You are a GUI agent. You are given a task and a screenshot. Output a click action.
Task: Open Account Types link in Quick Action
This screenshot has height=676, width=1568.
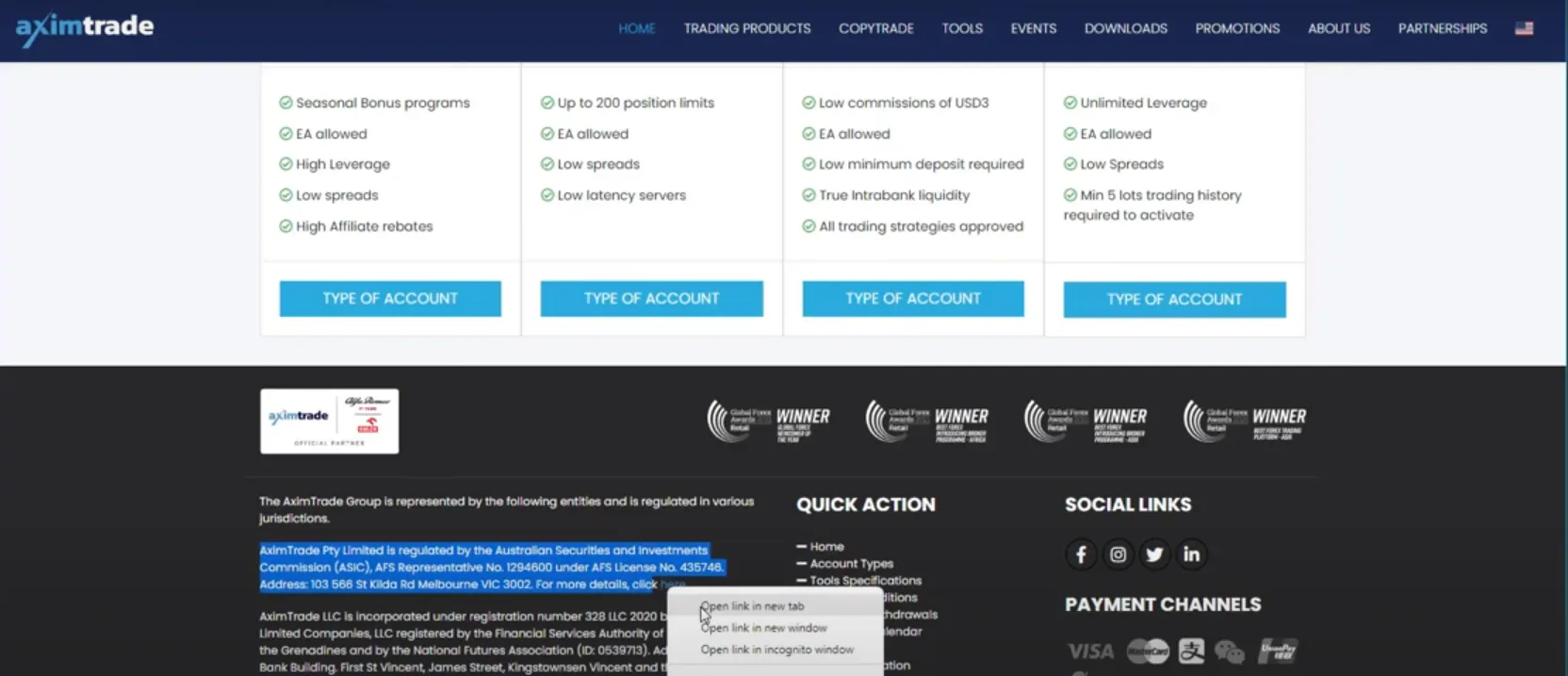click(851, 564)
